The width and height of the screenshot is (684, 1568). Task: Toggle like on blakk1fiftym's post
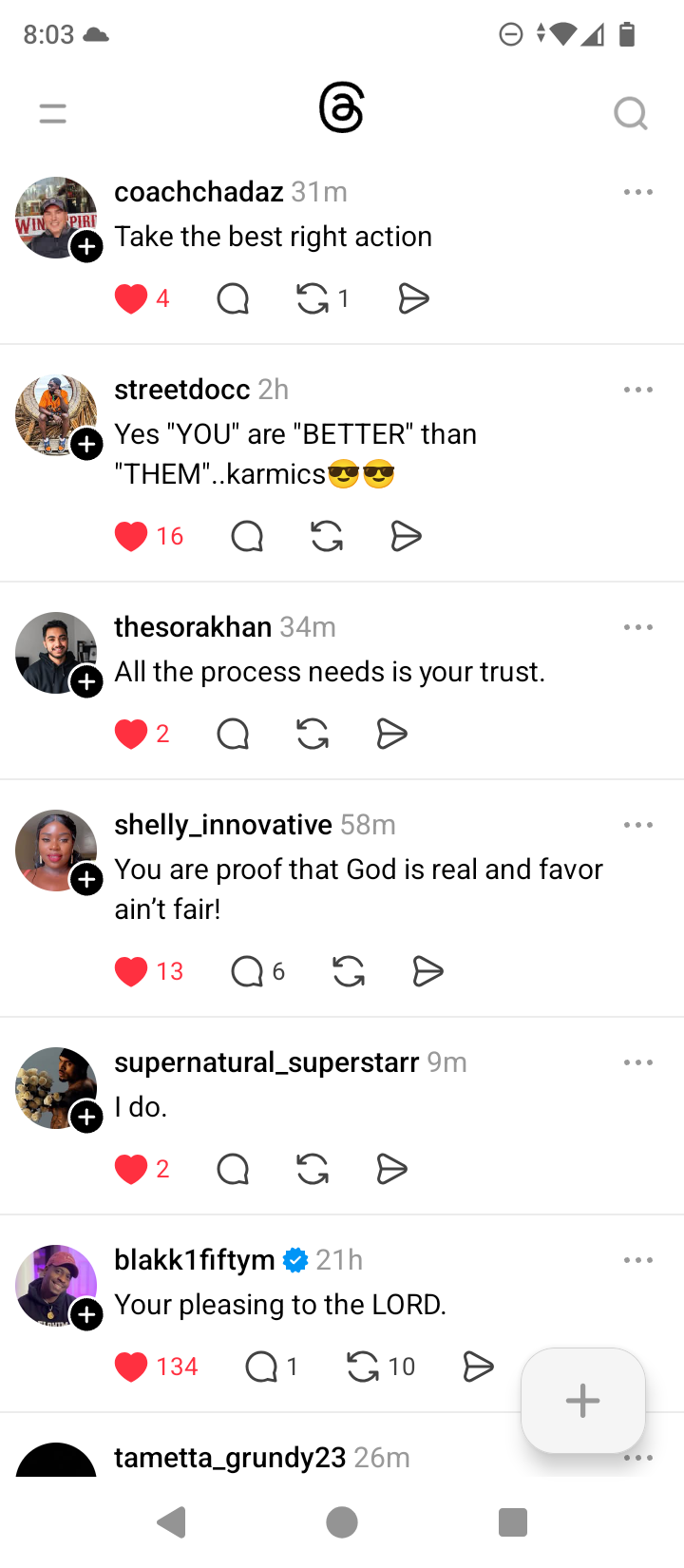[131, 1367]
